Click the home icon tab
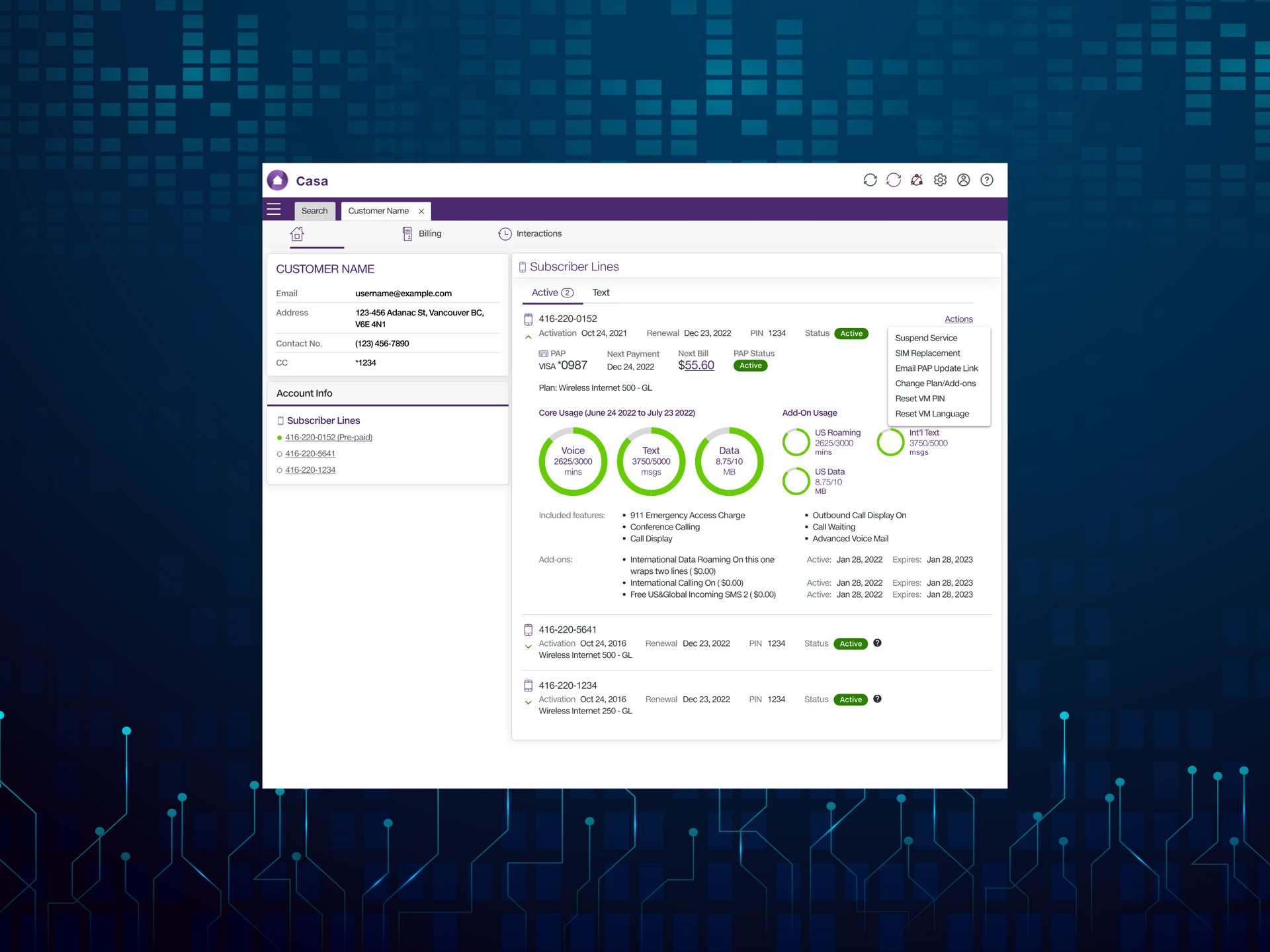Viewport: 1270px width, 952px height. (297, 233)
